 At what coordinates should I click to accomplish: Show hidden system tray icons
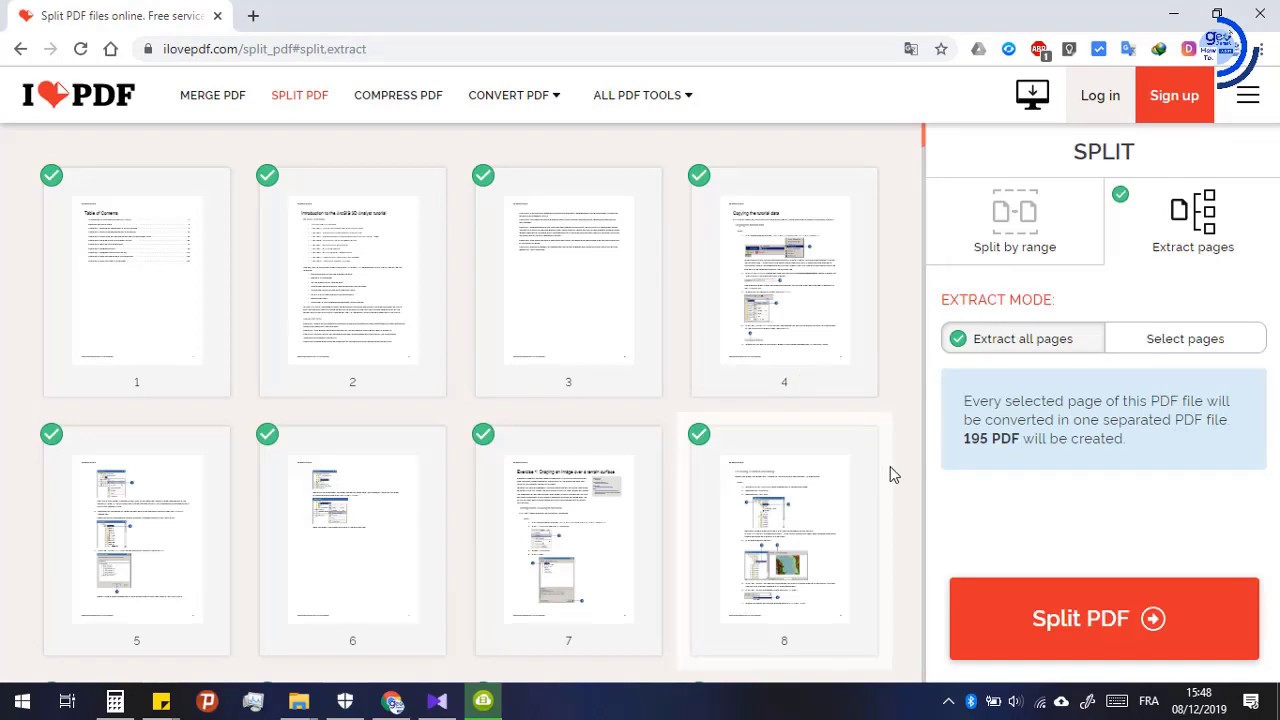point(949,701)
